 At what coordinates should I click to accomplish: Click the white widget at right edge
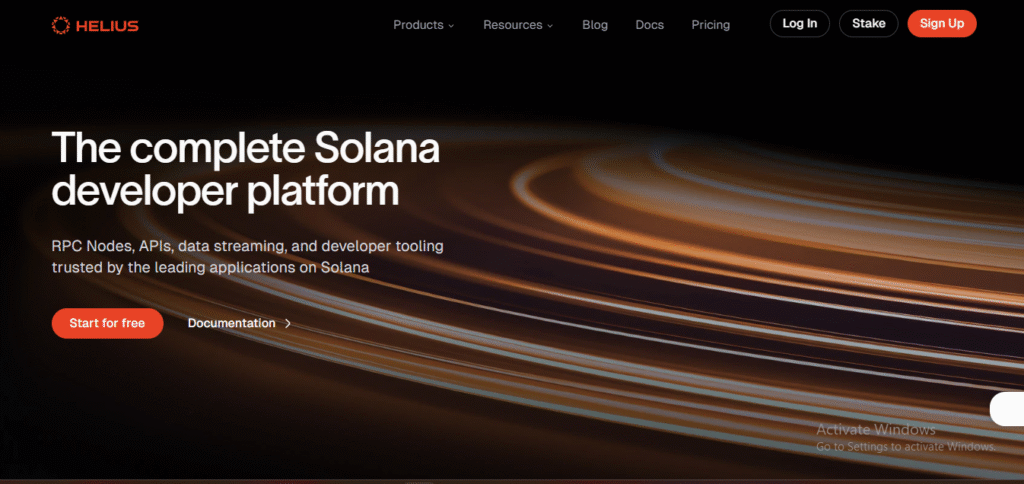pyautogui.click(x=1007, y=410)
